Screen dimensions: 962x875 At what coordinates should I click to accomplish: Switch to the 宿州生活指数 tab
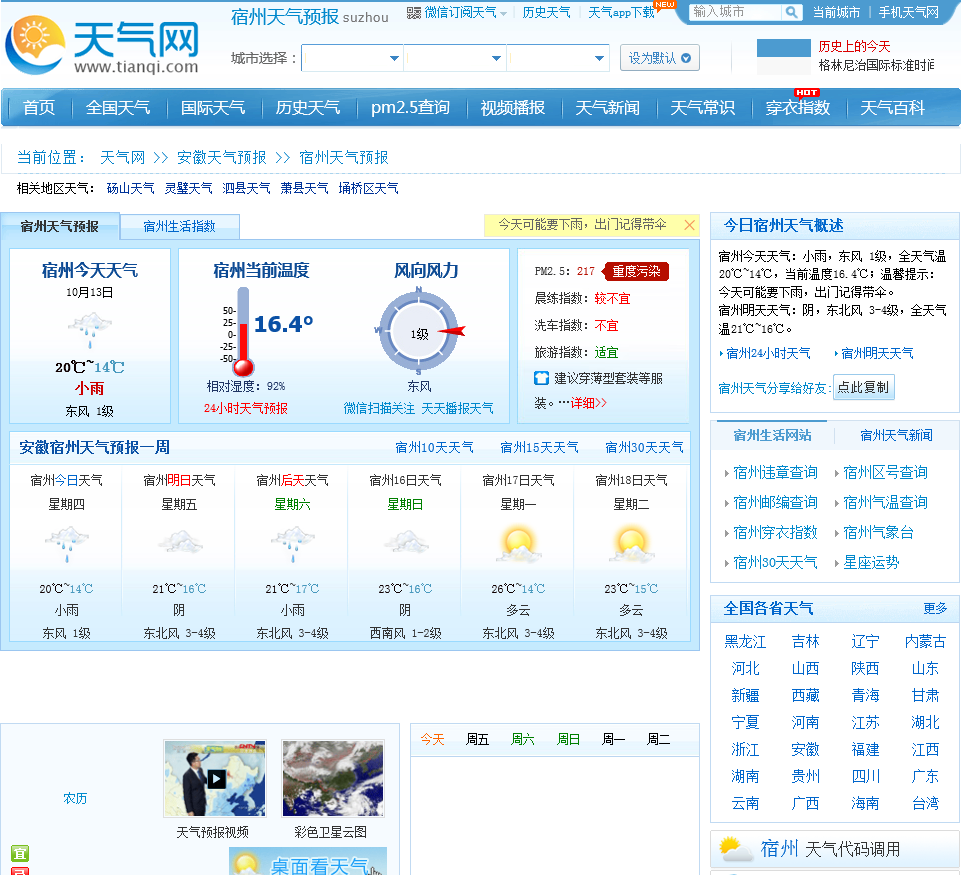pos(179,226)
